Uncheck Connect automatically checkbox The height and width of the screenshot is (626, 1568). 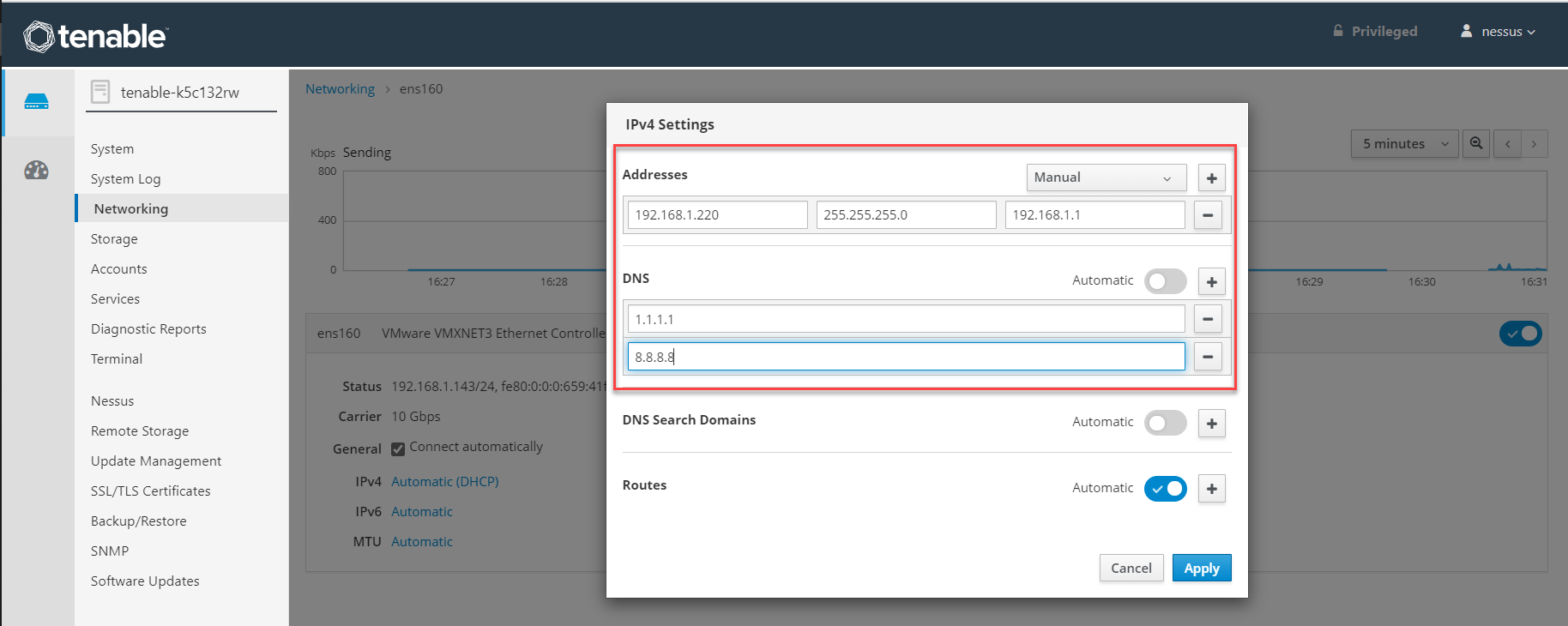tap(398, 448)
